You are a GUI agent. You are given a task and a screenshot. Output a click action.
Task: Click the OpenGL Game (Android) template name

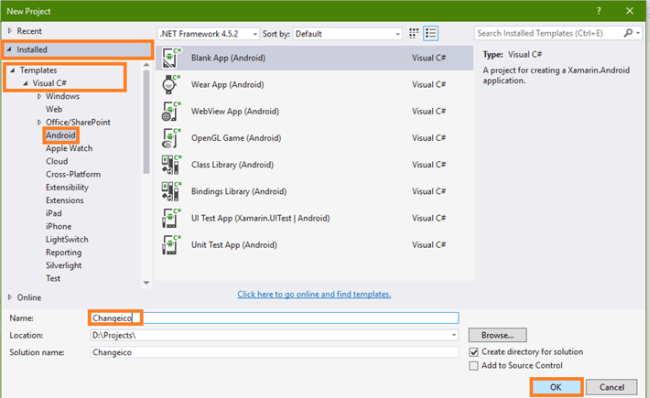(x=236, y=138)
